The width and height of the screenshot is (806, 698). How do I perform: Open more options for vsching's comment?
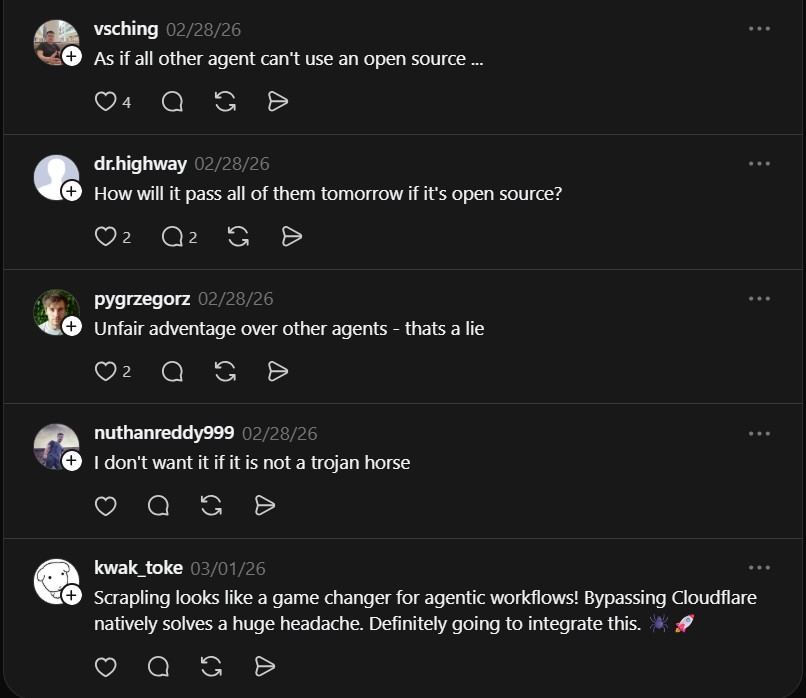[x=759, y=29]
